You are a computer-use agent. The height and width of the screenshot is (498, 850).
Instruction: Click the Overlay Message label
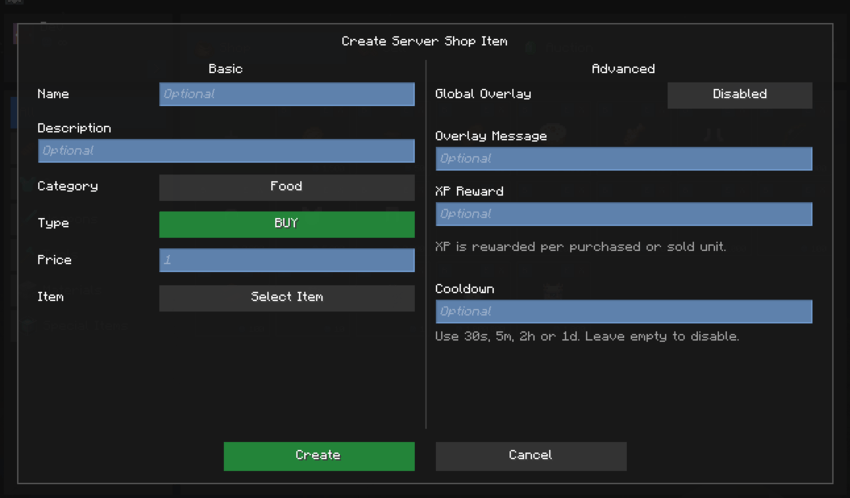[x=491, y=136]
